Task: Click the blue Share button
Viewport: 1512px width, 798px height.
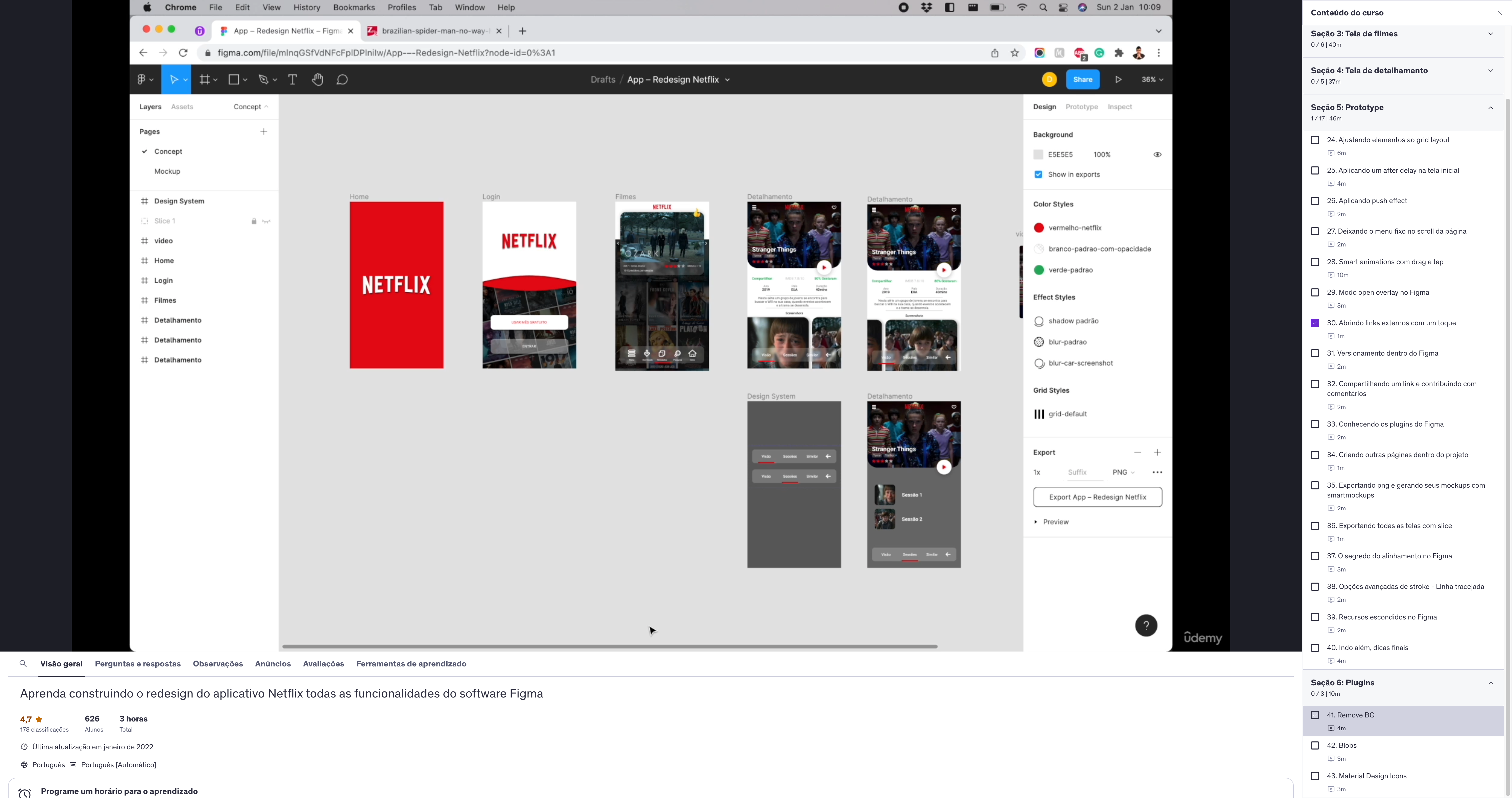Action: pos(1082,80)
